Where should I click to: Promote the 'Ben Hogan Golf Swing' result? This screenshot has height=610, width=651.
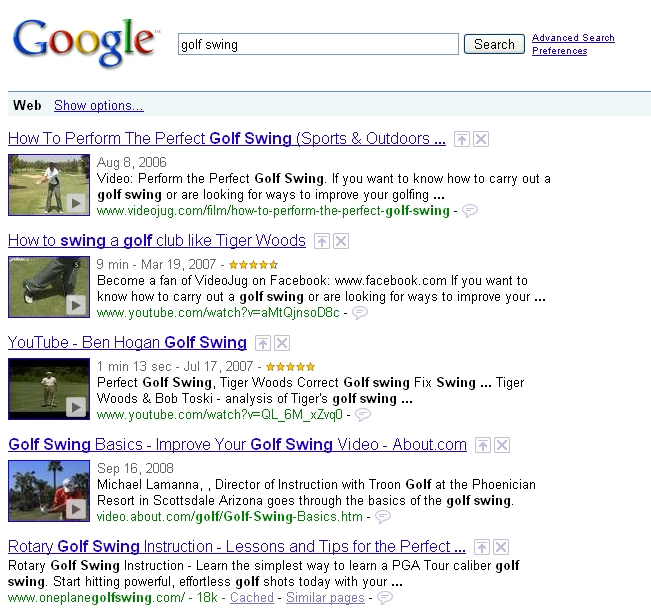click(x=263, y=343)
